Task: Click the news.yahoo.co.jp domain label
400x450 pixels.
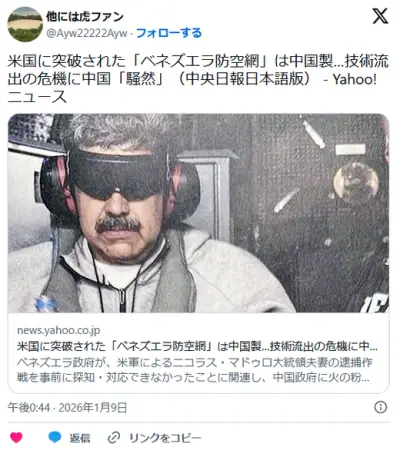Action: [x=59, y=330]
